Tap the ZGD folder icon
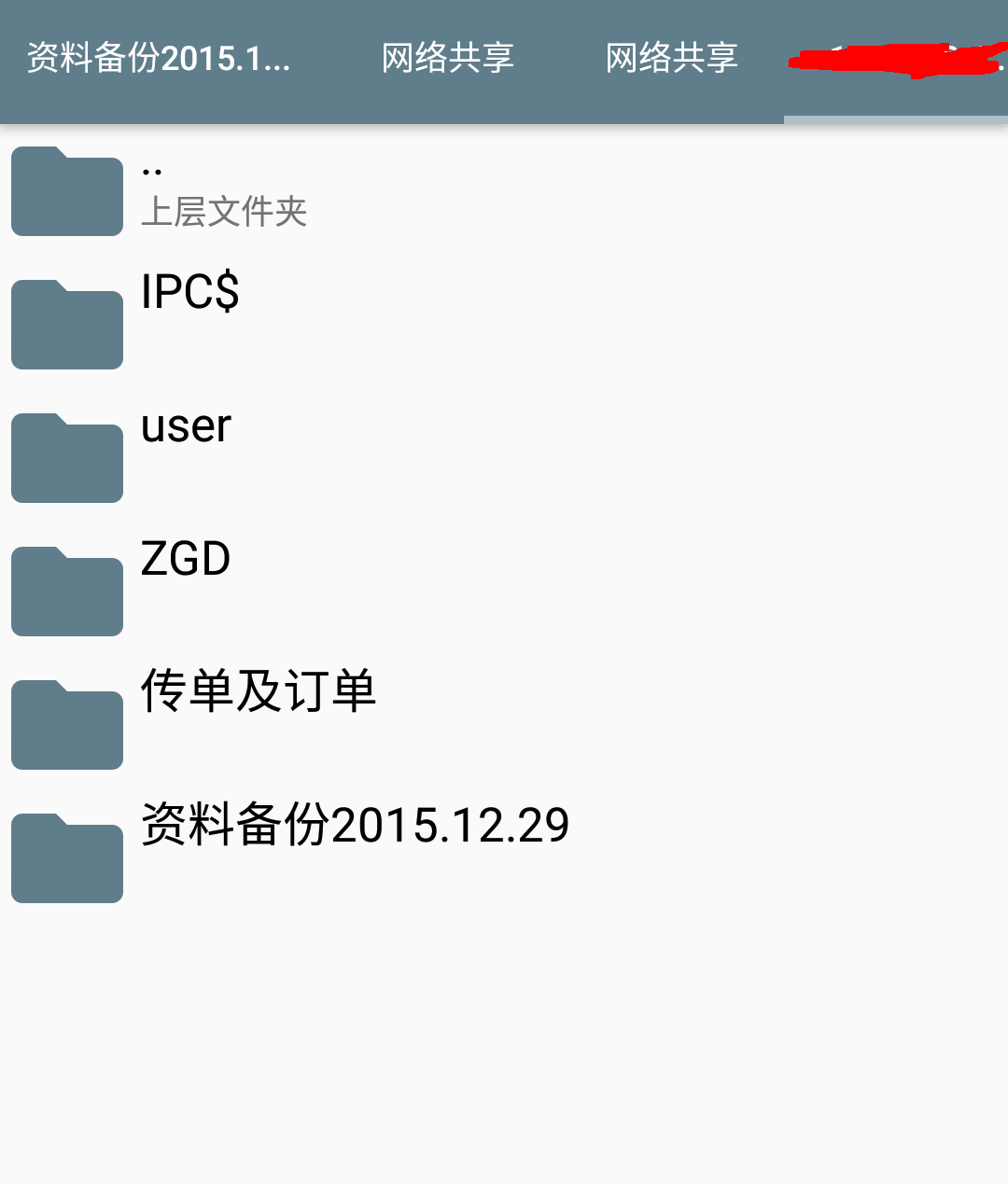1008x1184 pixels. pos(67,592)
